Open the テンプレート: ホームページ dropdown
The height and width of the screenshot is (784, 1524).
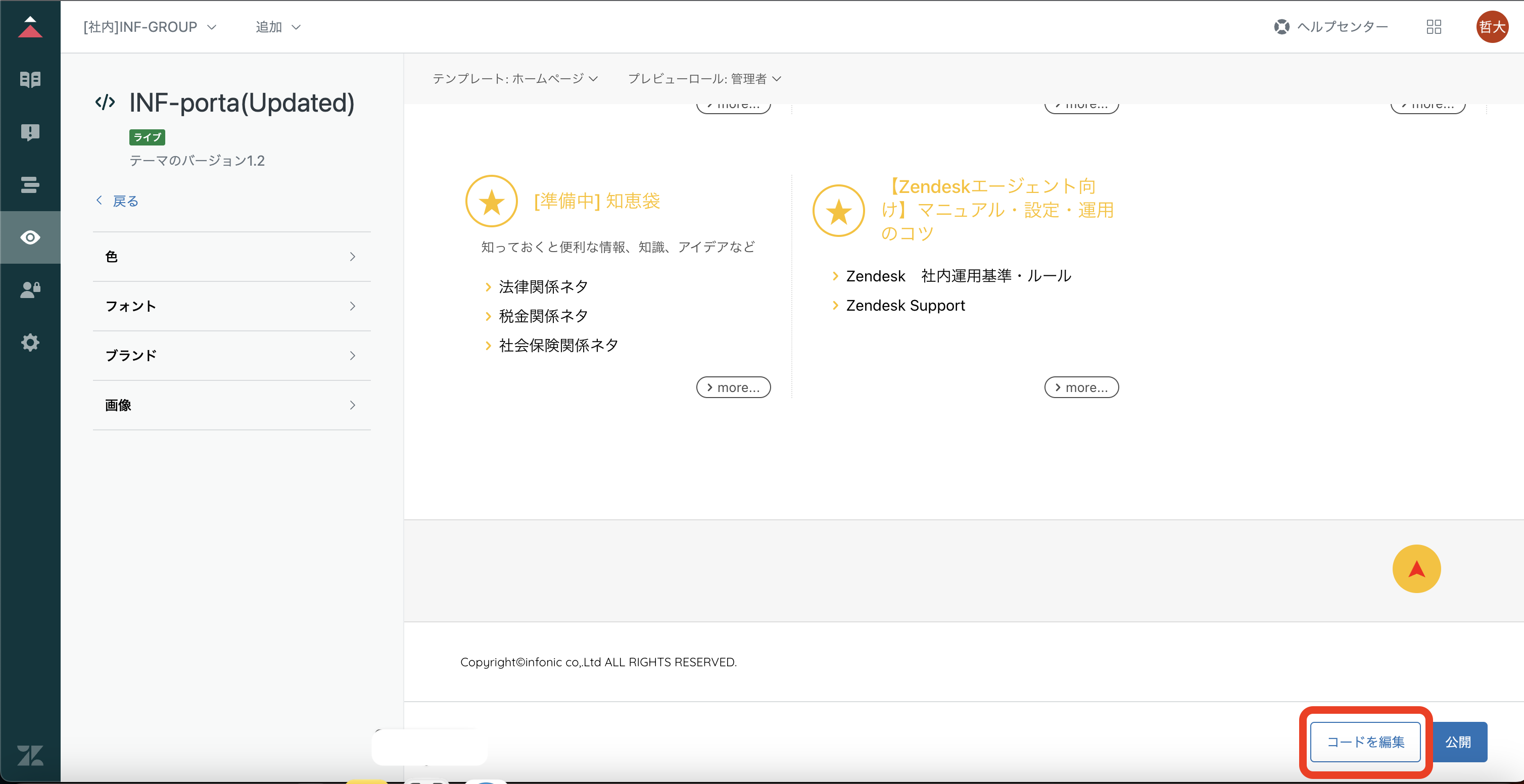coord(515,78)
